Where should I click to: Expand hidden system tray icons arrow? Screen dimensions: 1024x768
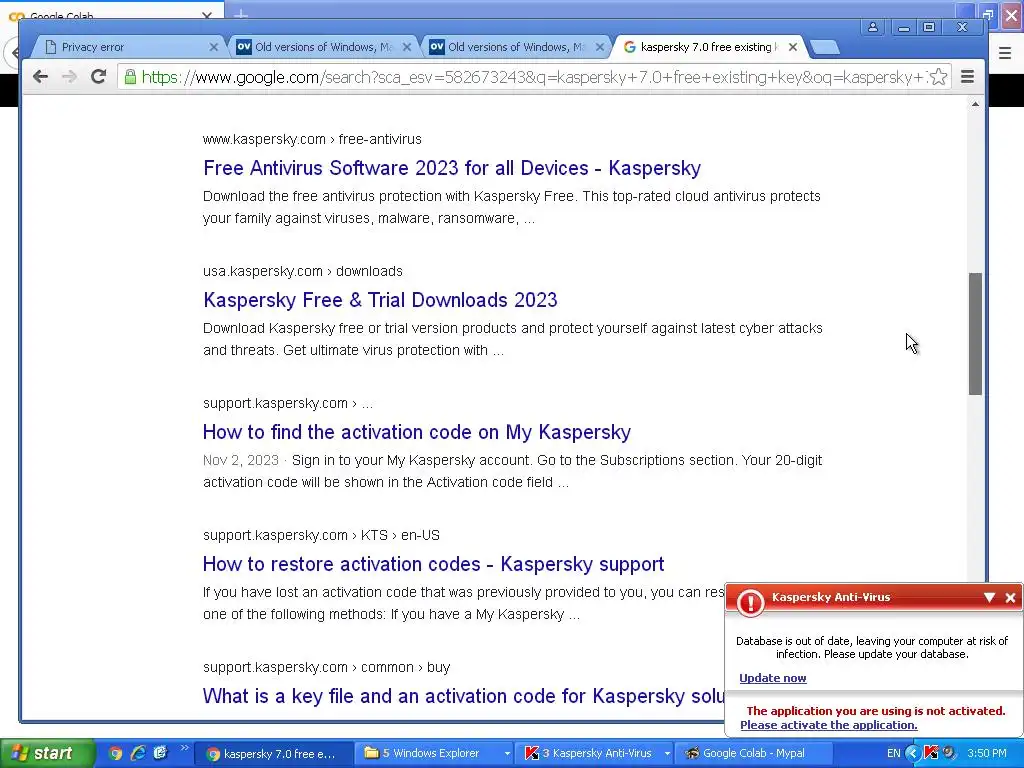(912, 753)
